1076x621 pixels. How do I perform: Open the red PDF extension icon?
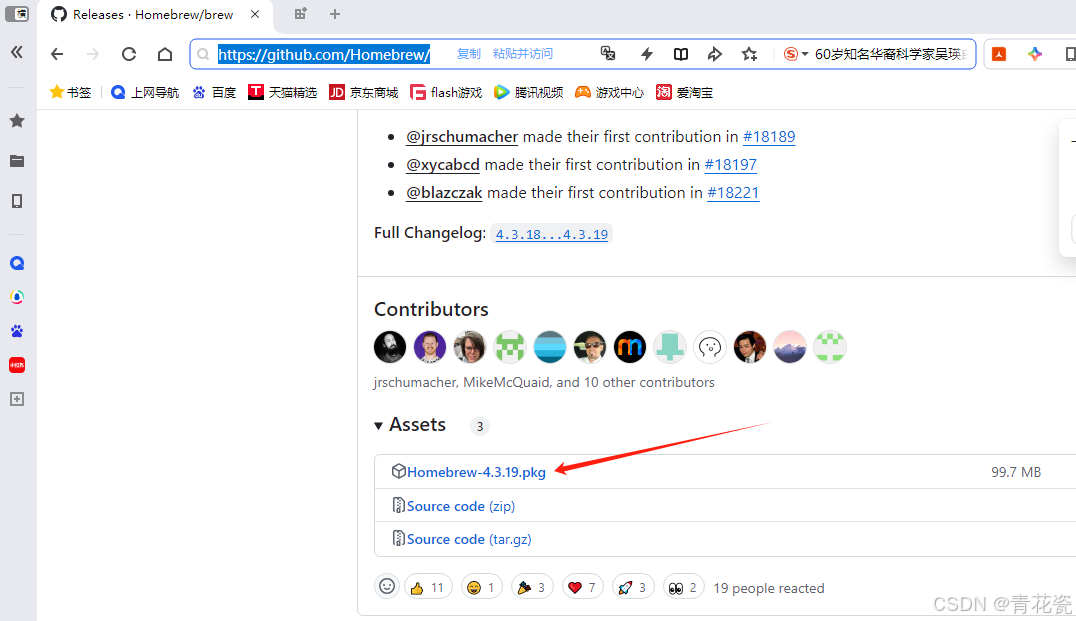999,54
